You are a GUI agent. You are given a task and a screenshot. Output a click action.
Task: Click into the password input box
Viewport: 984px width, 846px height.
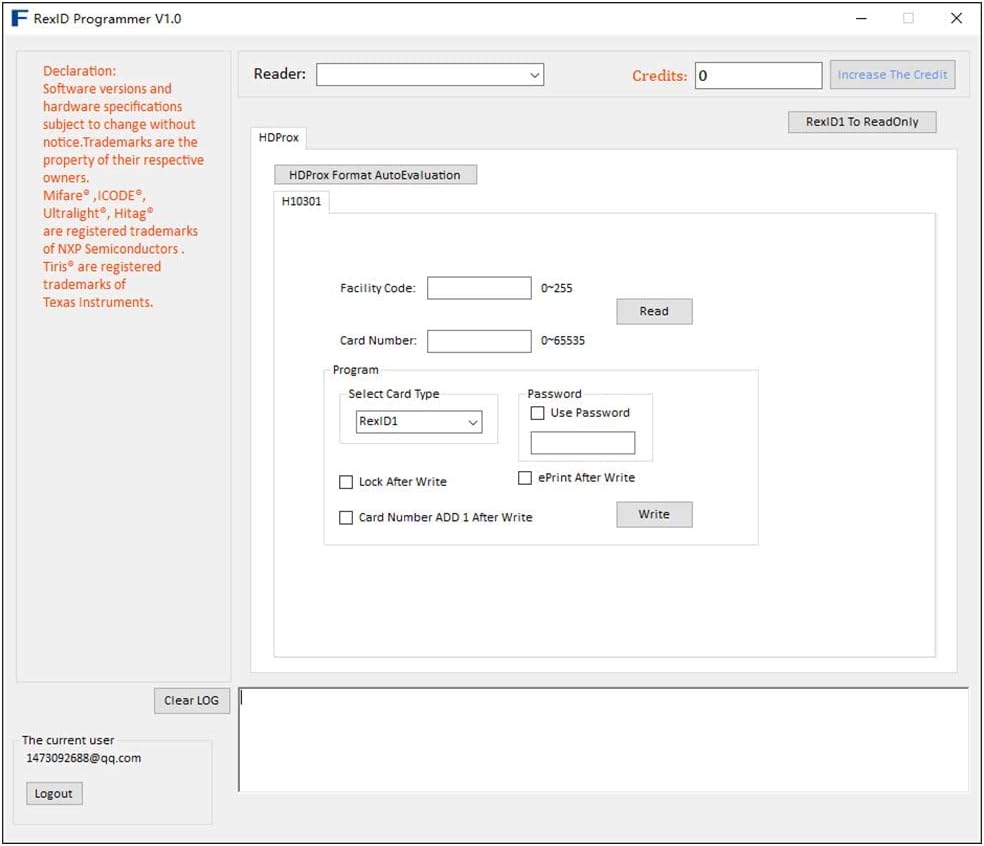(582, 442)
